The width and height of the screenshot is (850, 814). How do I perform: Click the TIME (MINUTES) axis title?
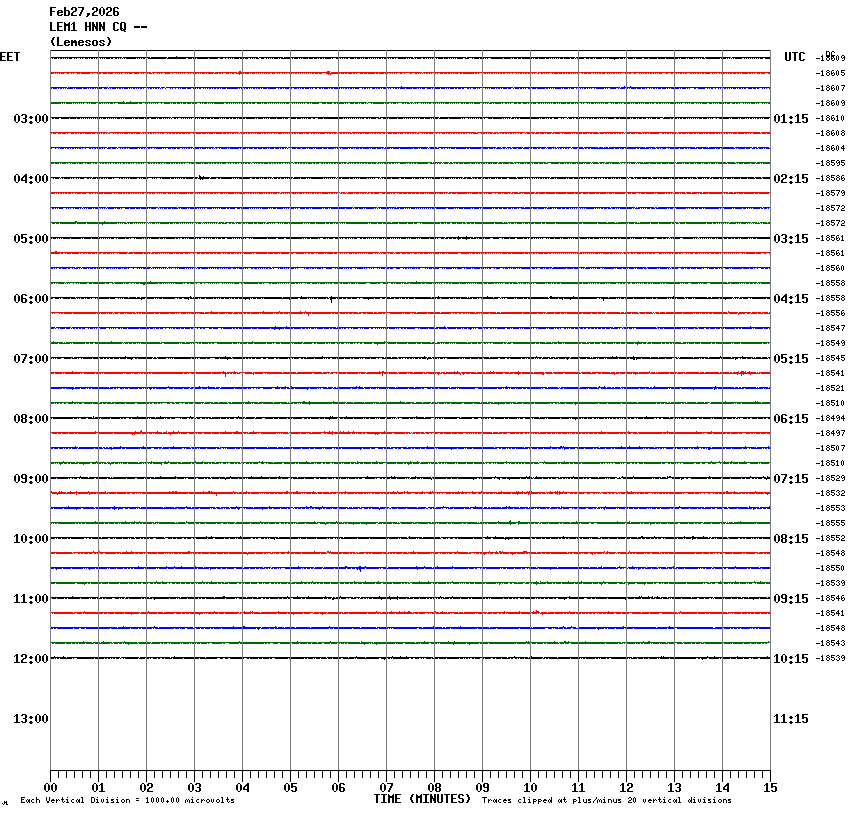[x=422, y=799]
